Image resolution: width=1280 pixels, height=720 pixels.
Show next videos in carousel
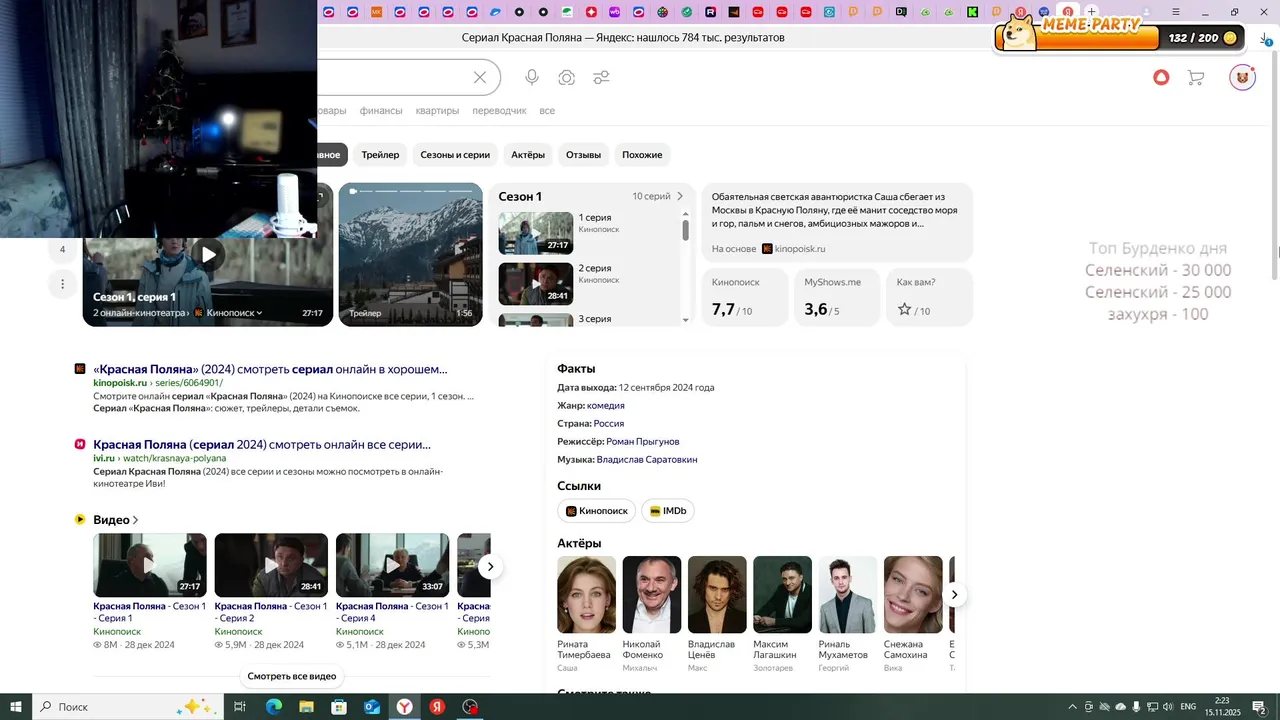pos(490,567)
